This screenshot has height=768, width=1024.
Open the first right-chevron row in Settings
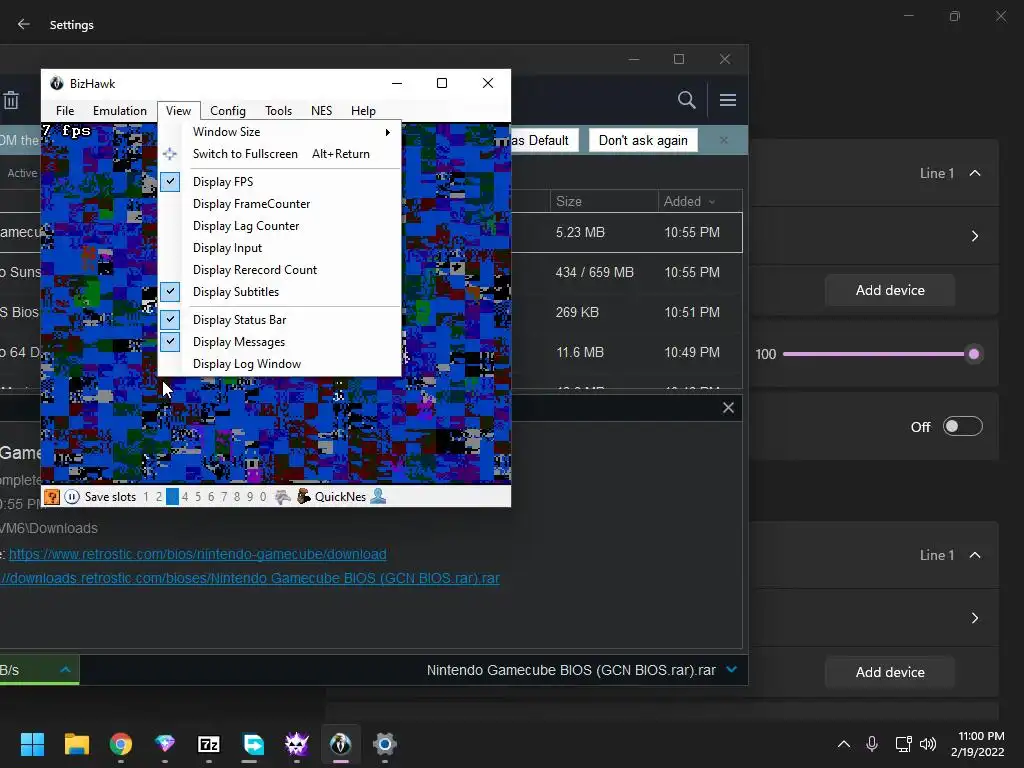975,236
